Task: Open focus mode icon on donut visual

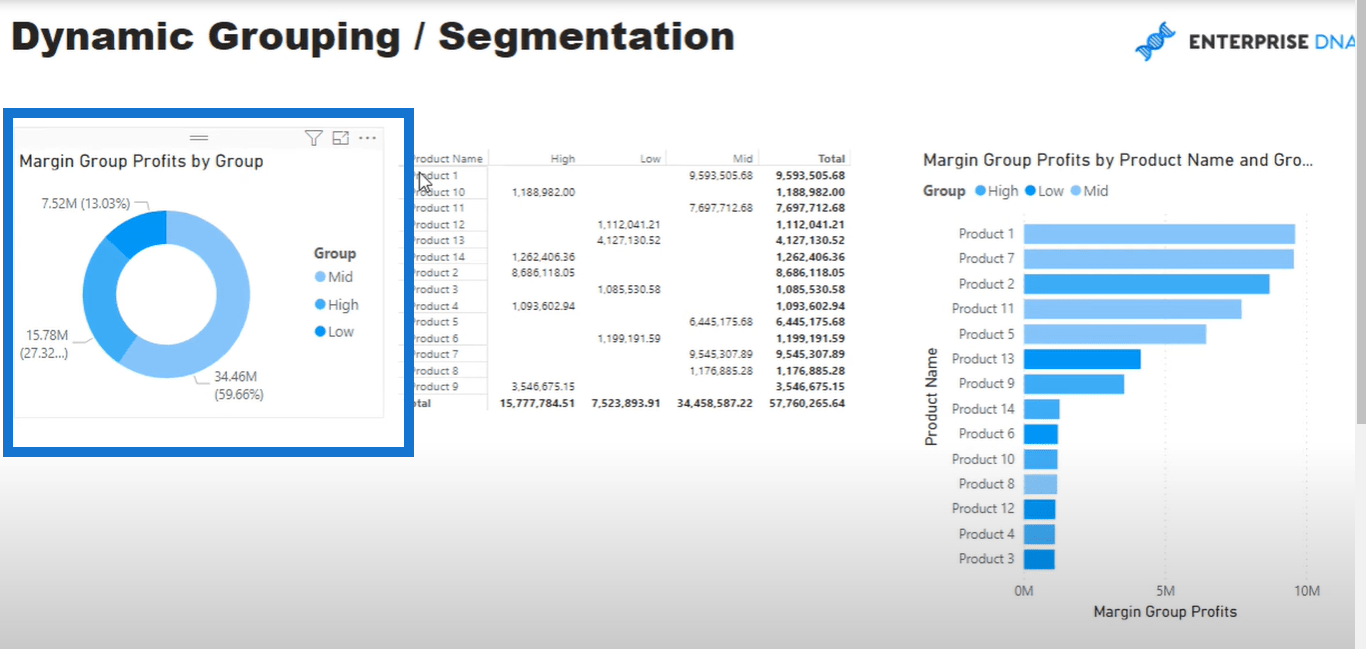Action: point(340,138)
